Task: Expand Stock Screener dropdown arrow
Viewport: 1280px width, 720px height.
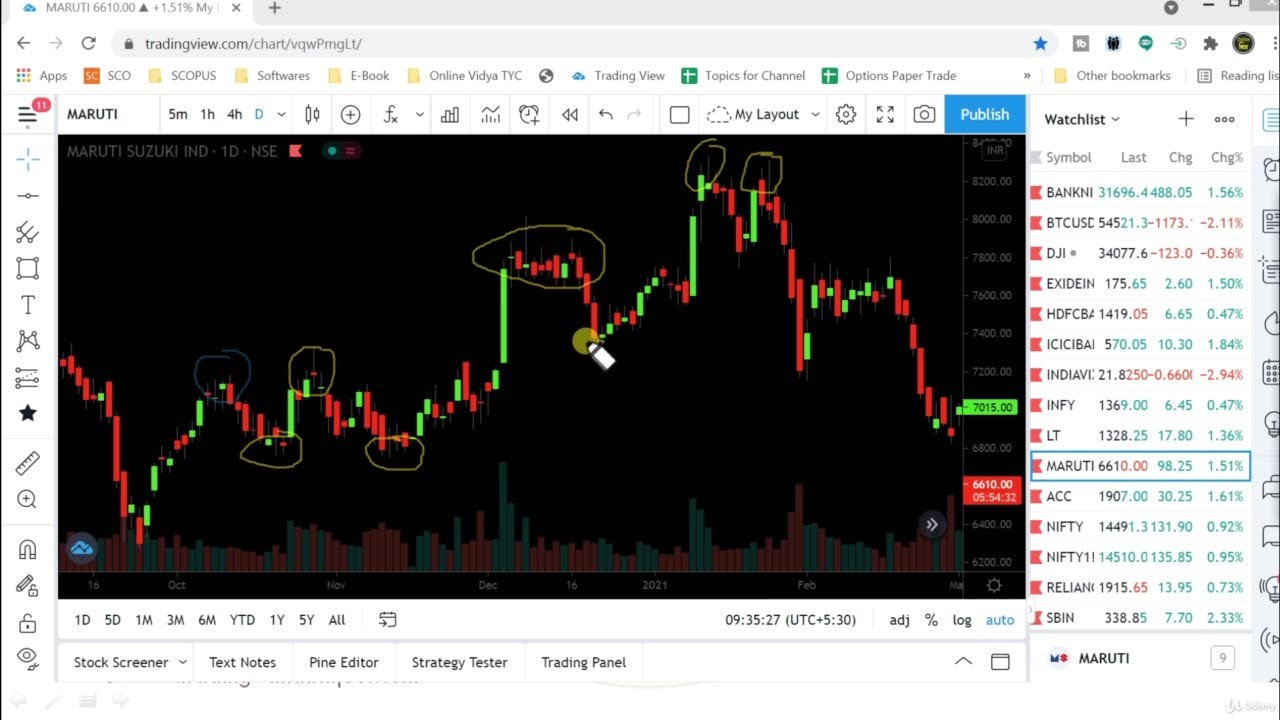Action: 183,662
